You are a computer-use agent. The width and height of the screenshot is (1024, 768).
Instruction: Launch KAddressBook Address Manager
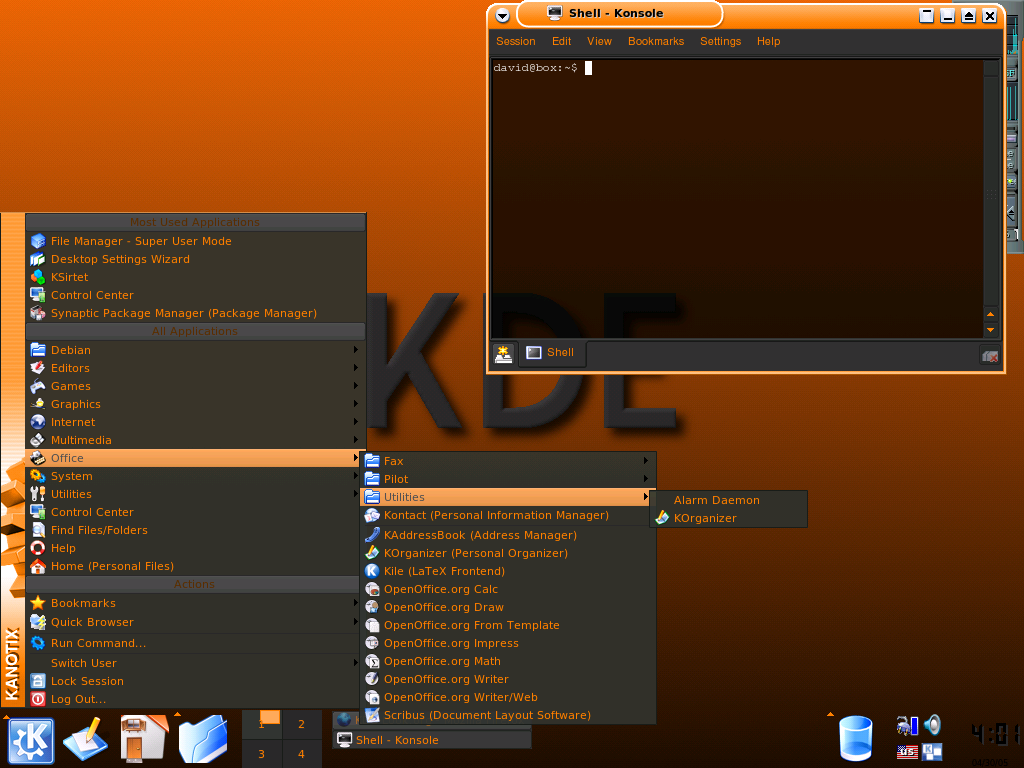pyautogui.click(x=507, y=535)
